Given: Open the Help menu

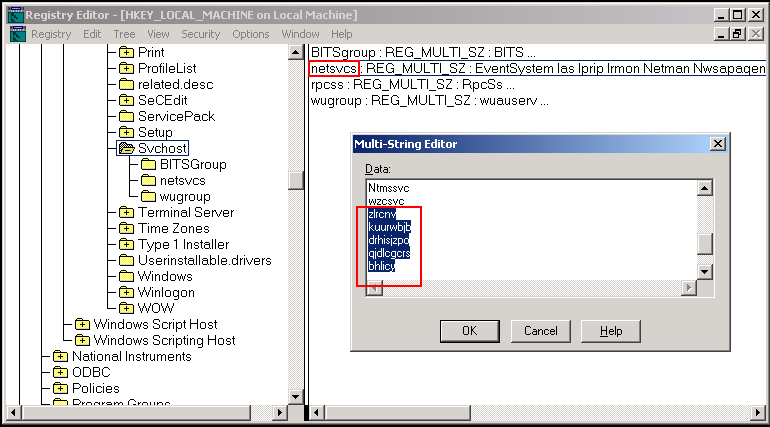Looking at the screenshot, I should coord(341,34).
